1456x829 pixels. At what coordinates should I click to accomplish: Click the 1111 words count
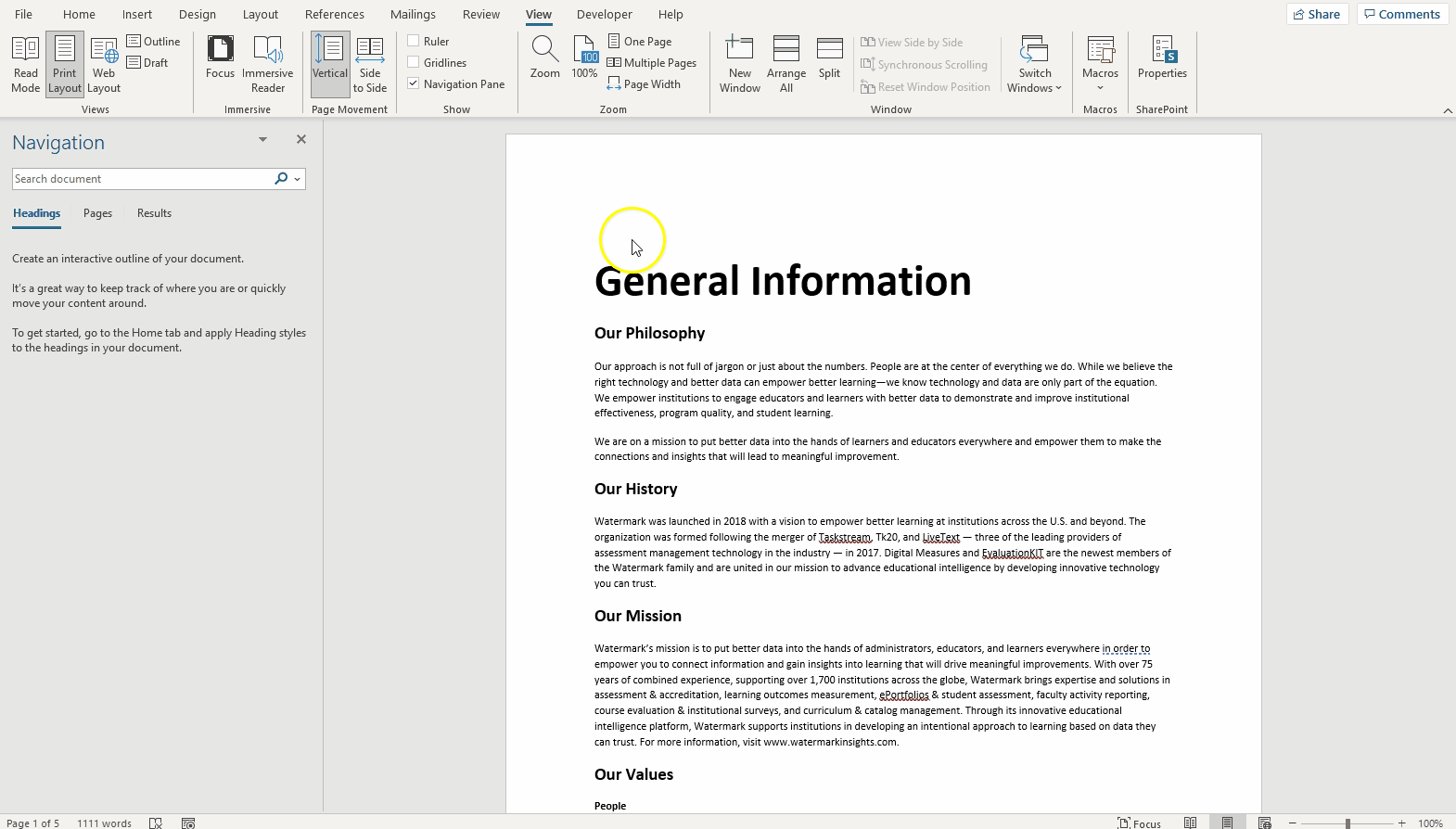[104, 823]
